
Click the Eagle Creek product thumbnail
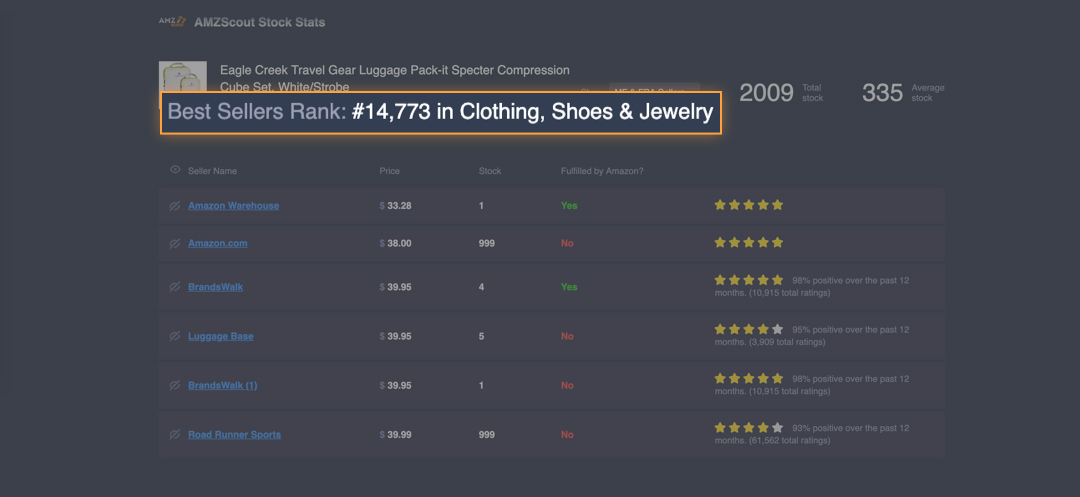(183, 77)
